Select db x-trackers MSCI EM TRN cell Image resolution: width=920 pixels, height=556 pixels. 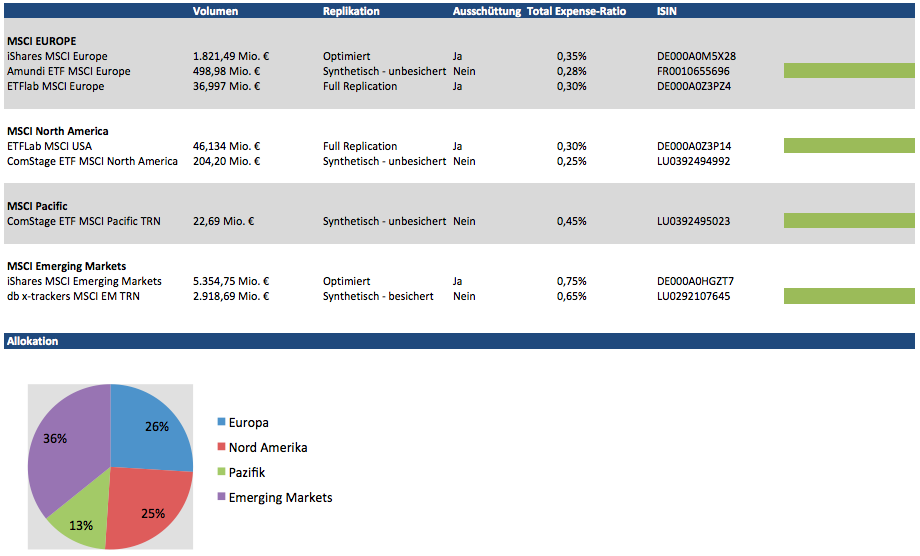click(x=73, y=296)
